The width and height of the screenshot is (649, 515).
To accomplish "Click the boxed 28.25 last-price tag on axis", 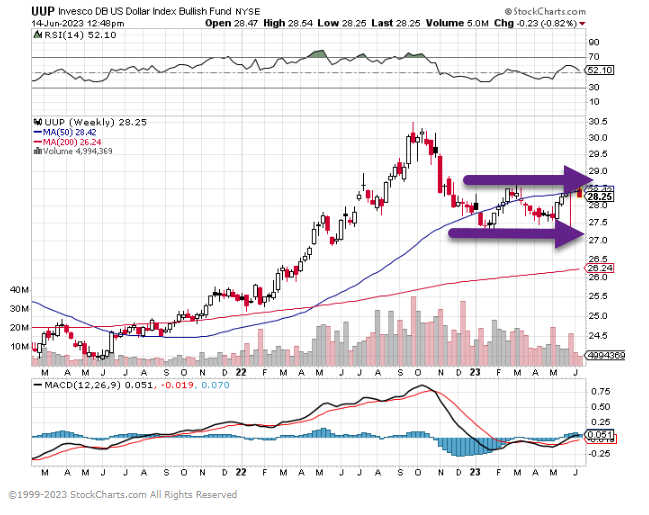I will tap(600, 197).
